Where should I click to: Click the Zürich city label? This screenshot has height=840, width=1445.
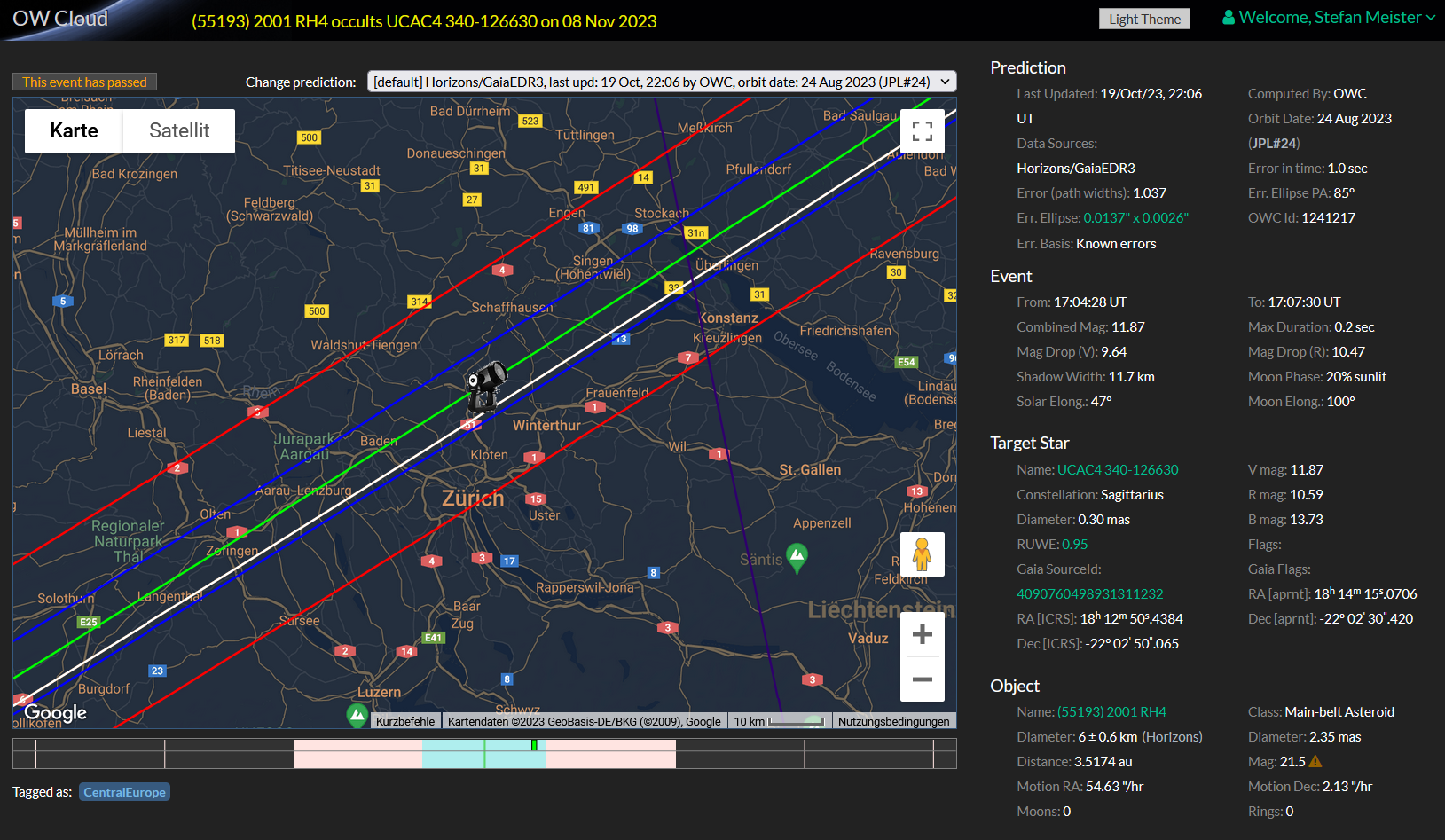tap(473, 499)
